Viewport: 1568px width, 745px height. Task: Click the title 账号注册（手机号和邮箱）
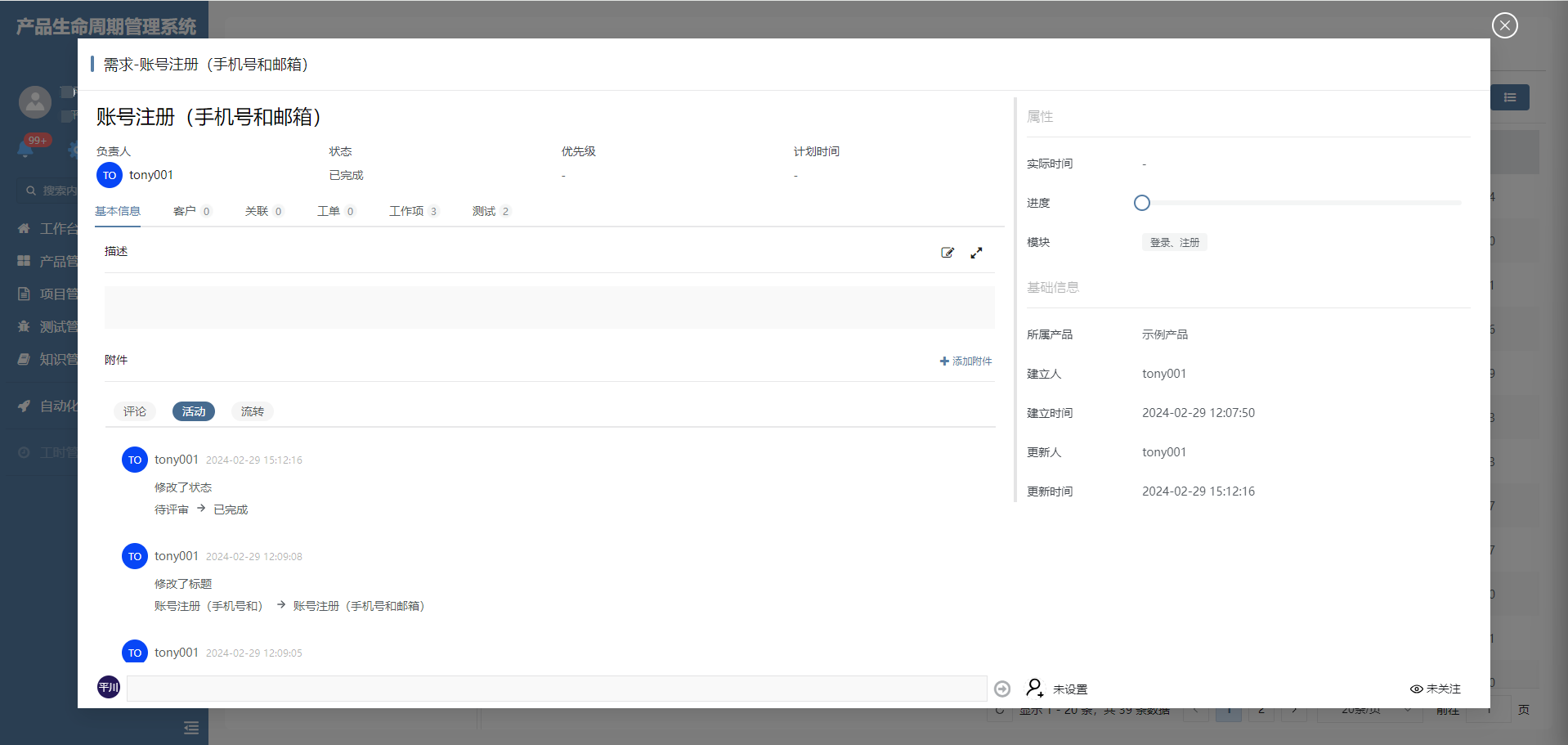pyautogui.click(x=213, y=117)
